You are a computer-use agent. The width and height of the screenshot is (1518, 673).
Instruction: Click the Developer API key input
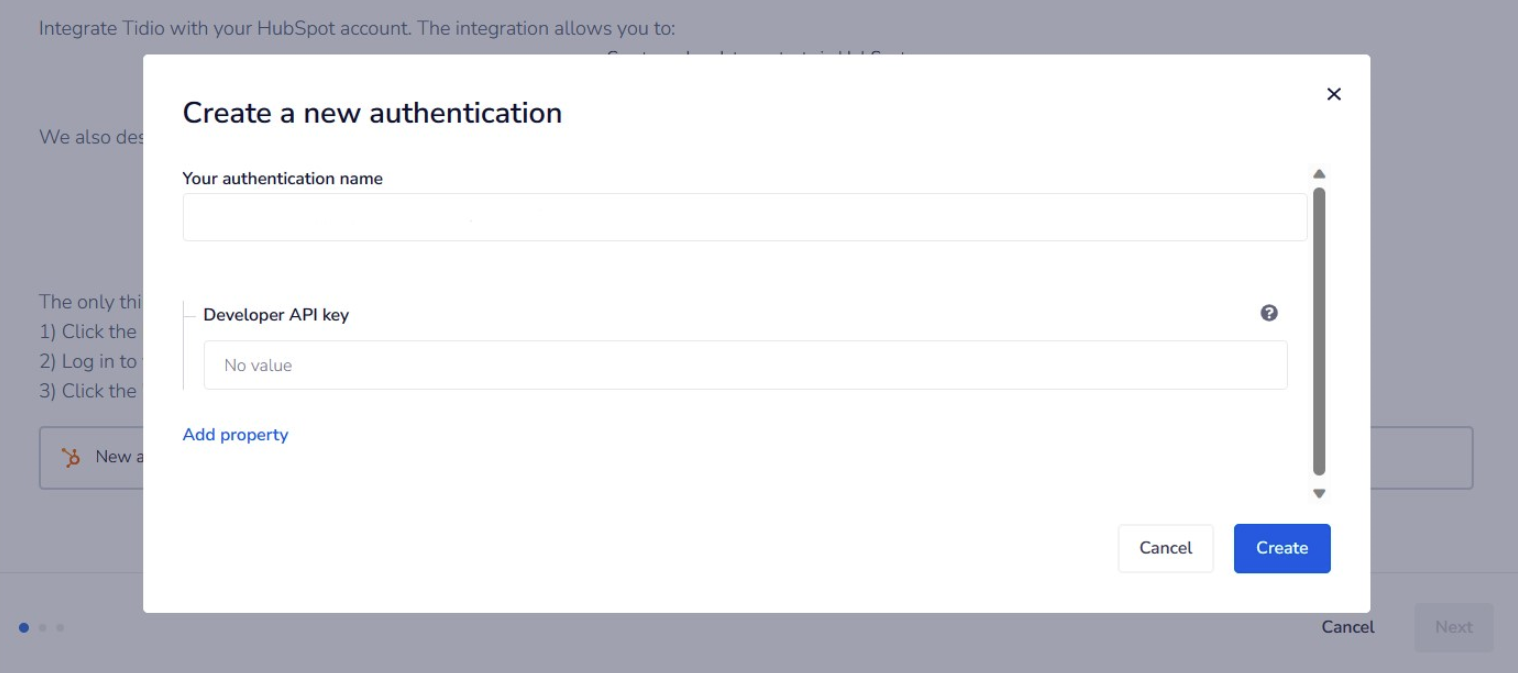coord(745,365)
